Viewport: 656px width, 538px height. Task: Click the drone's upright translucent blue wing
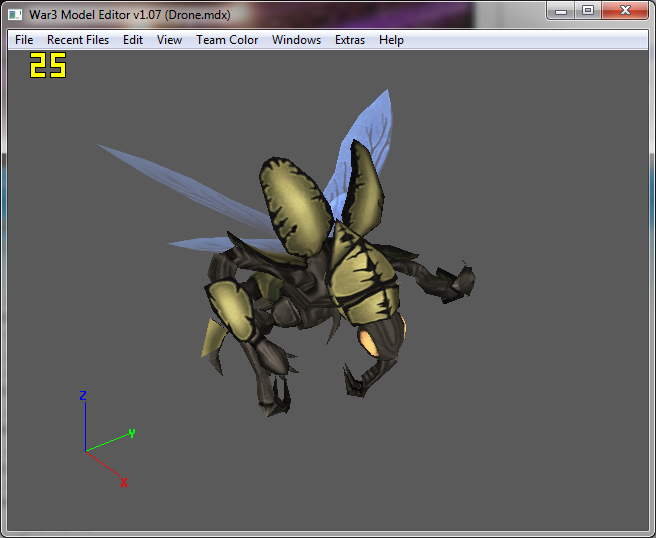point(368,142)
